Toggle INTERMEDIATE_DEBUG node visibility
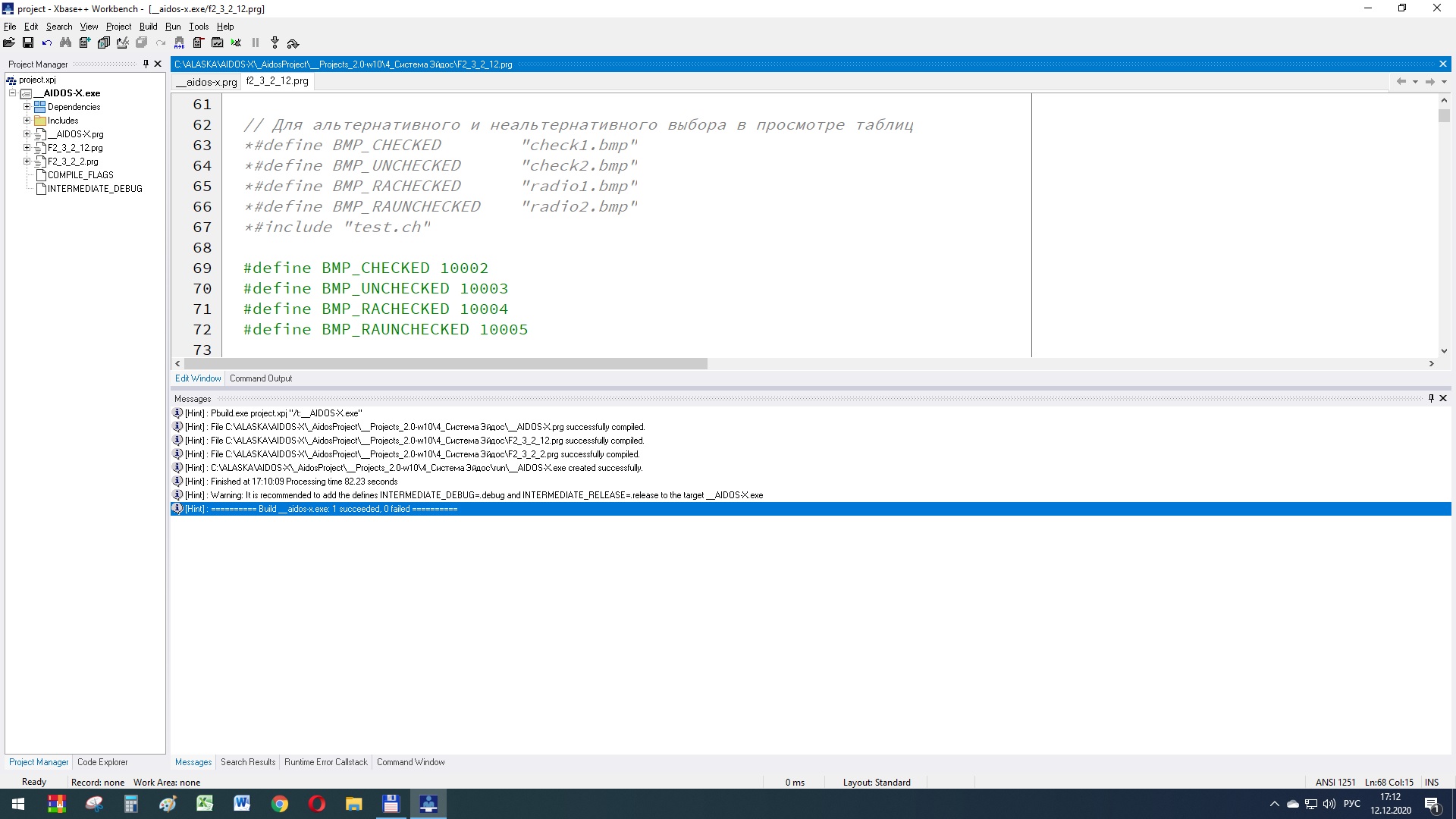 (95, 188)
